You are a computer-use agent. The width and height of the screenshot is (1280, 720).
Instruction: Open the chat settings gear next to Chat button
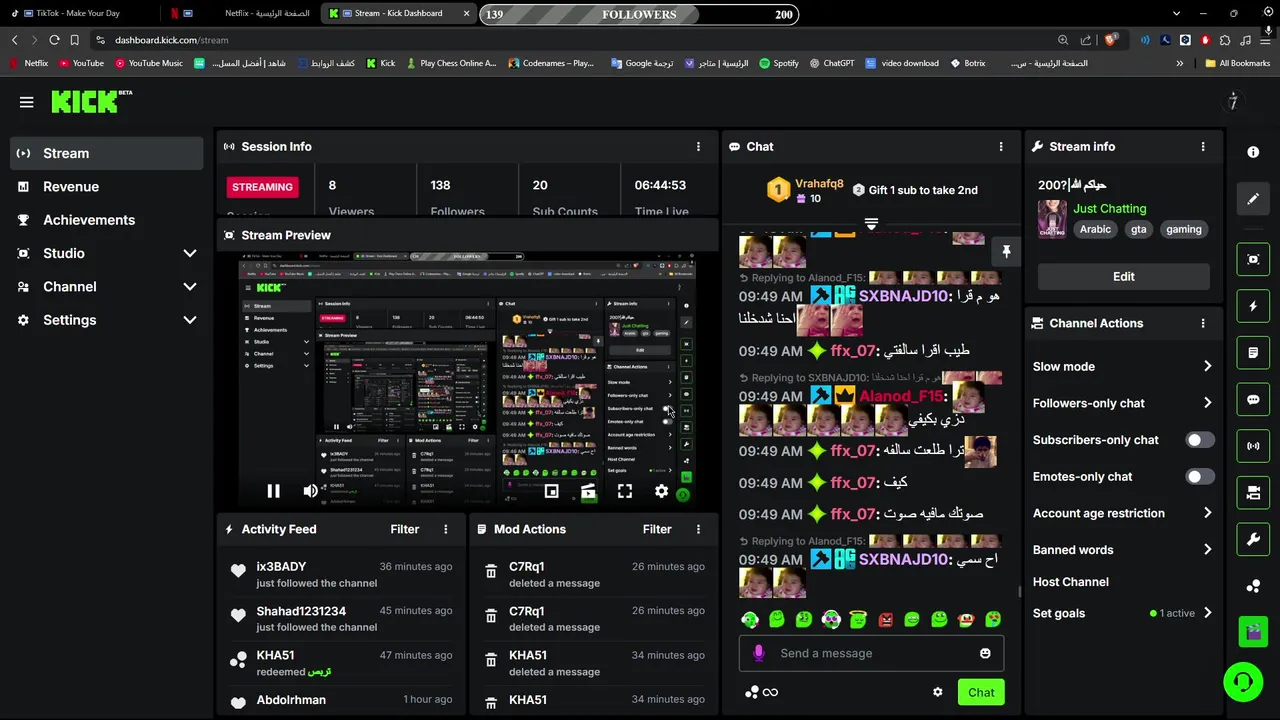[938, 692]
